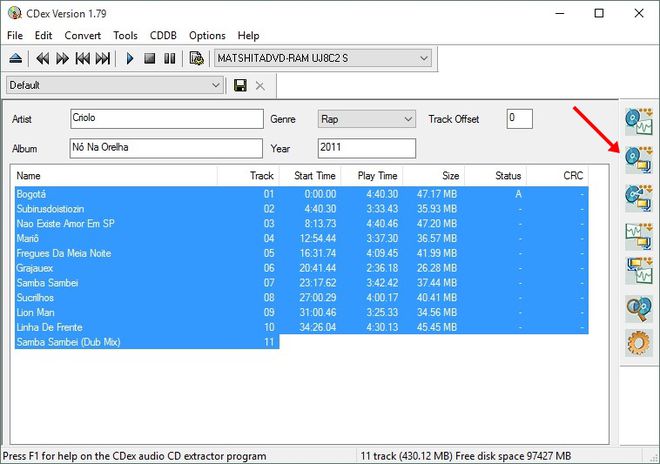Click the Track Offset input field

coord(519,119)
